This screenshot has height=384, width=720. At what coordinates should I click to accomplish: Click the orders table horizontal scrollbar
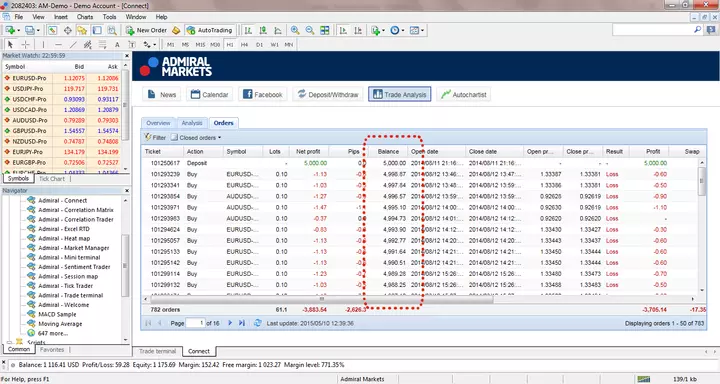(321, 299)
